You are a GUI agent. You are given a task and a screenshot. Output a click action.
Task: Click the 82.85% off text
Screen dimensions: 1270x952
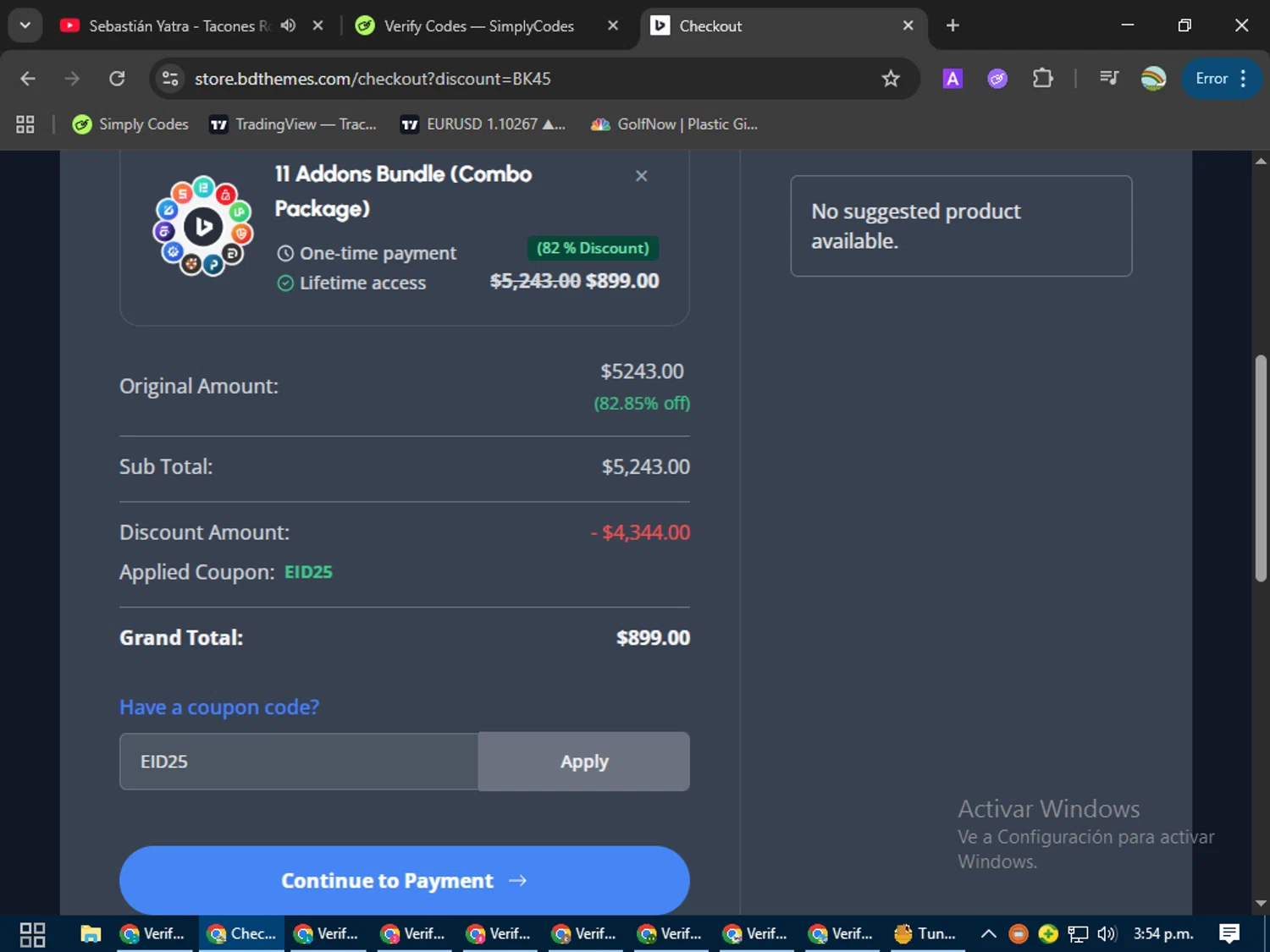[x=642, y=404]
